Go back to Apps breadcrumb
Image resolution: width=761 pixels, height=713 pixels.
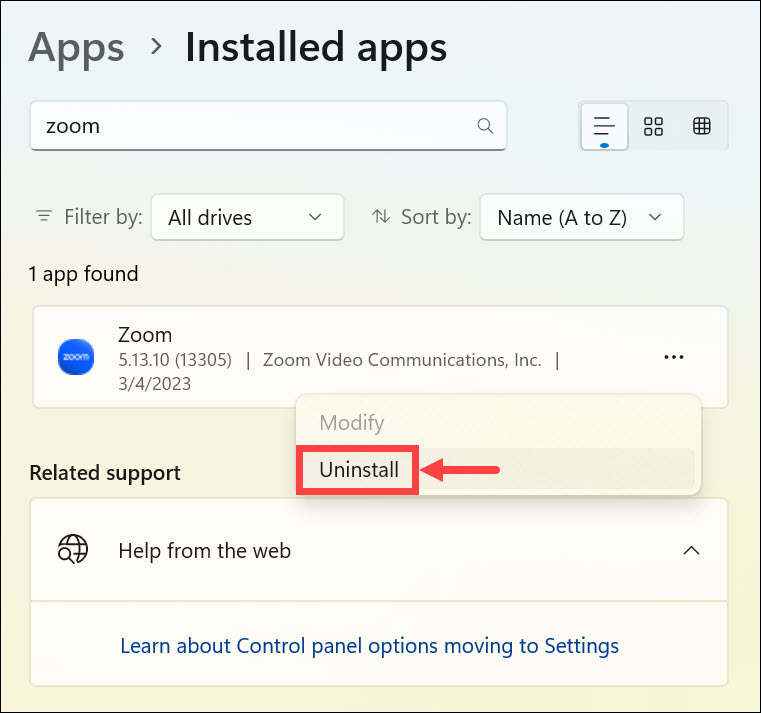pos(77,47)
